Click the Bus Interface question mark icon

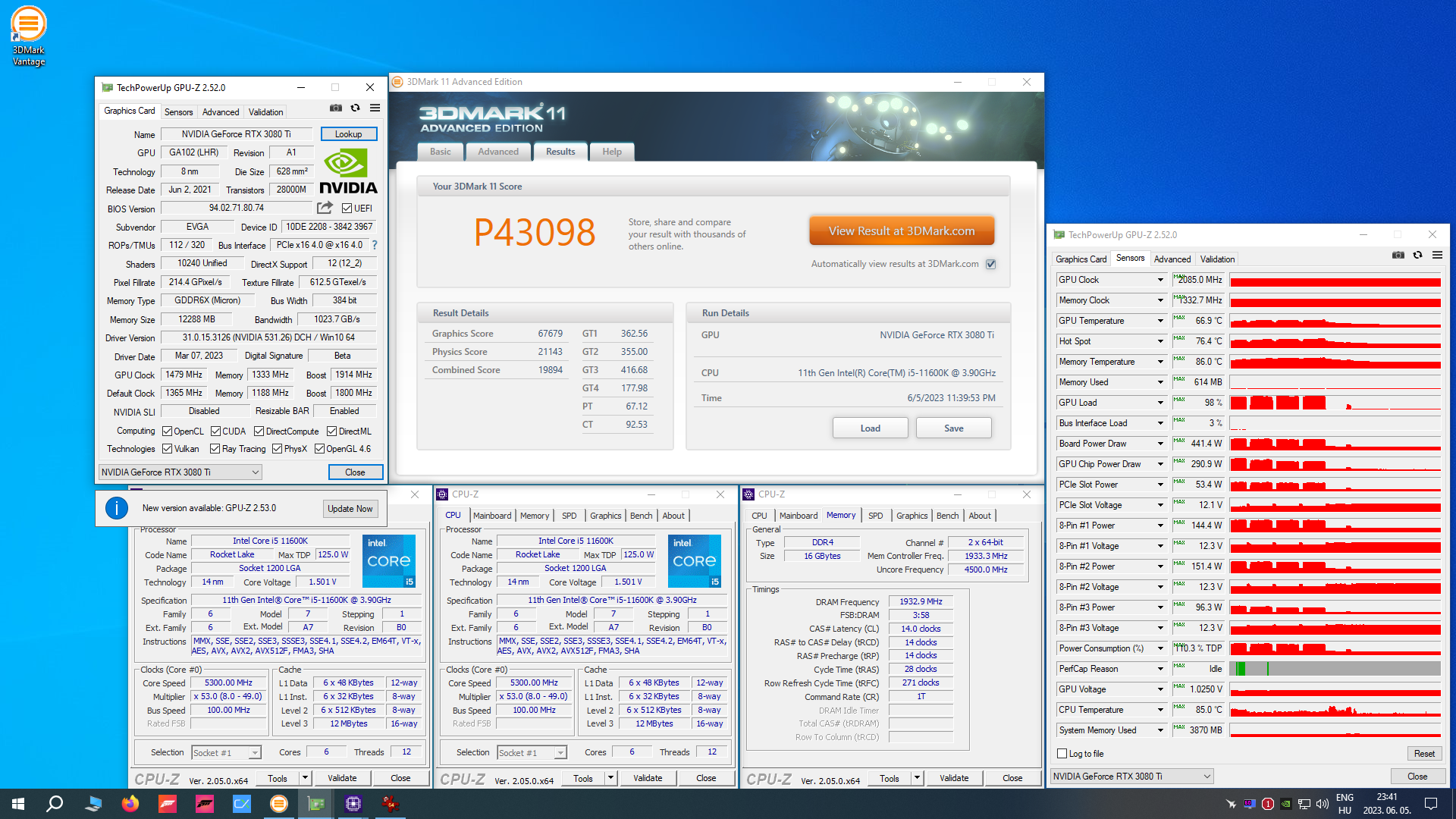tap(375, 245)
